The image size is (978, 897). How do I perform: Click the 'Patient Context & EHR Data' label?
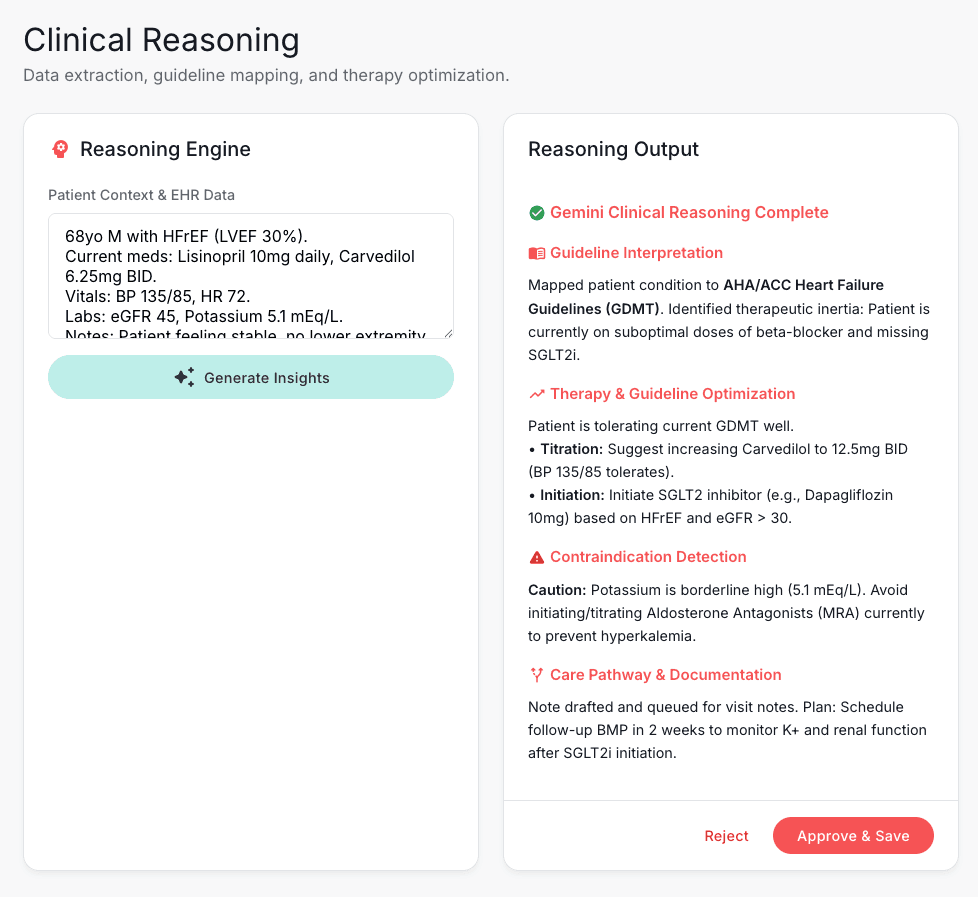tap(142, 195)
